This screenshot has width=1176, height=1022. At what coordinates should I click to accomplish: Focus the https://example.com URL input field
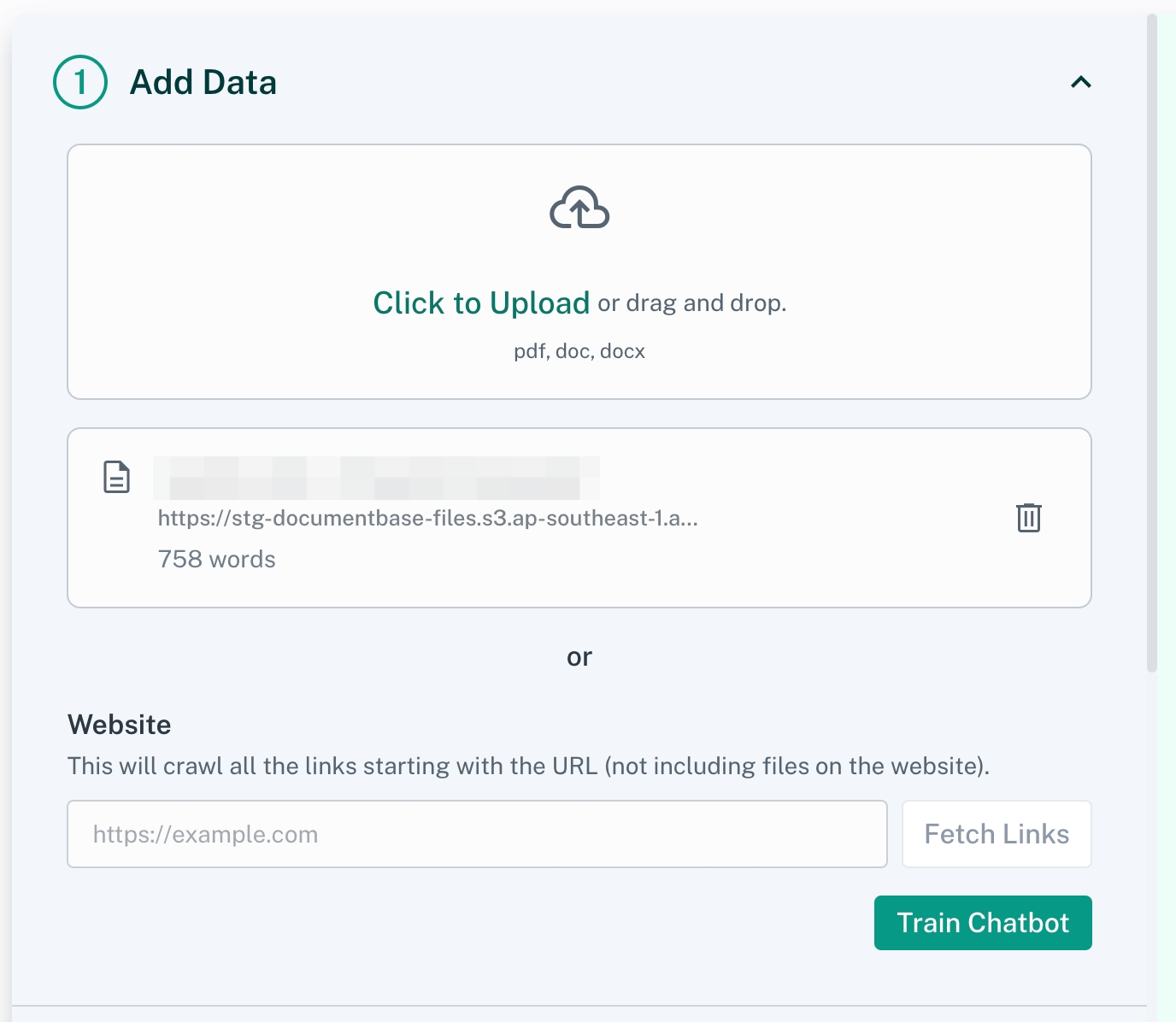[x=477, y=834]
